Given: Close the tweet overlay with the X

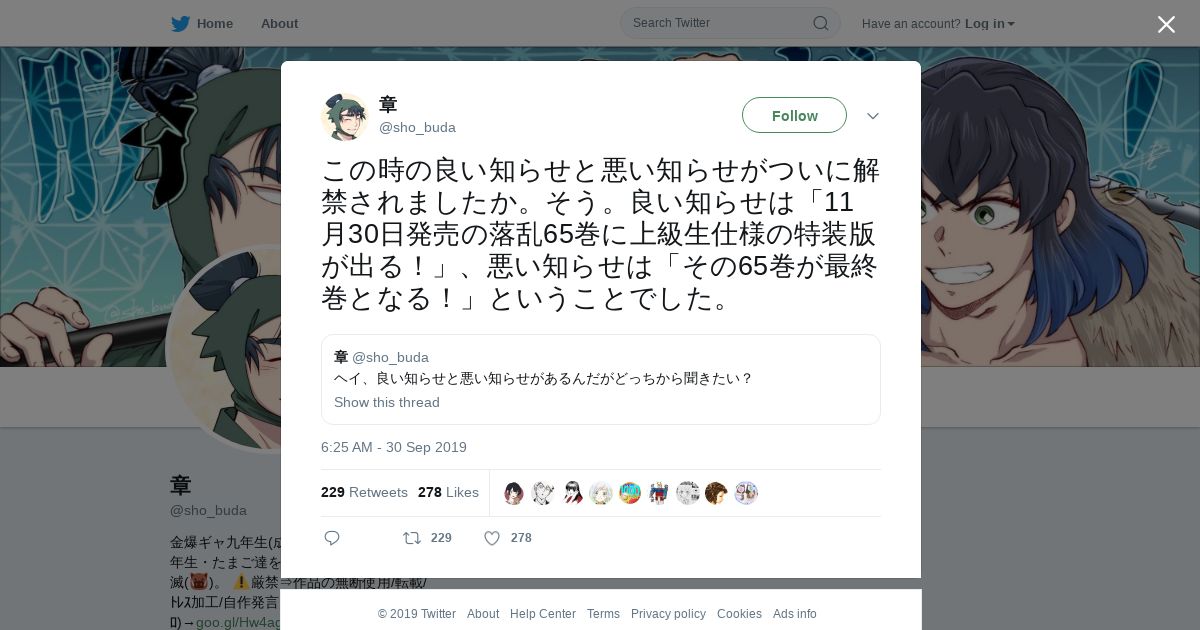Looking at the screenshot, I should (x=1166, y=24).
